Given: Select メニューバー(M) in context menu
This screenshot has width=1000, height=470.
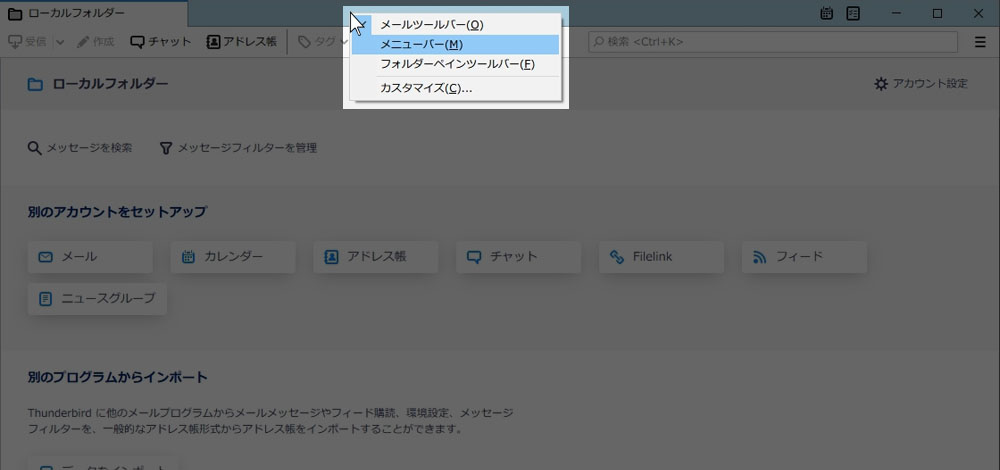Looking at the screenshot, I should click(x=455, y=45).
